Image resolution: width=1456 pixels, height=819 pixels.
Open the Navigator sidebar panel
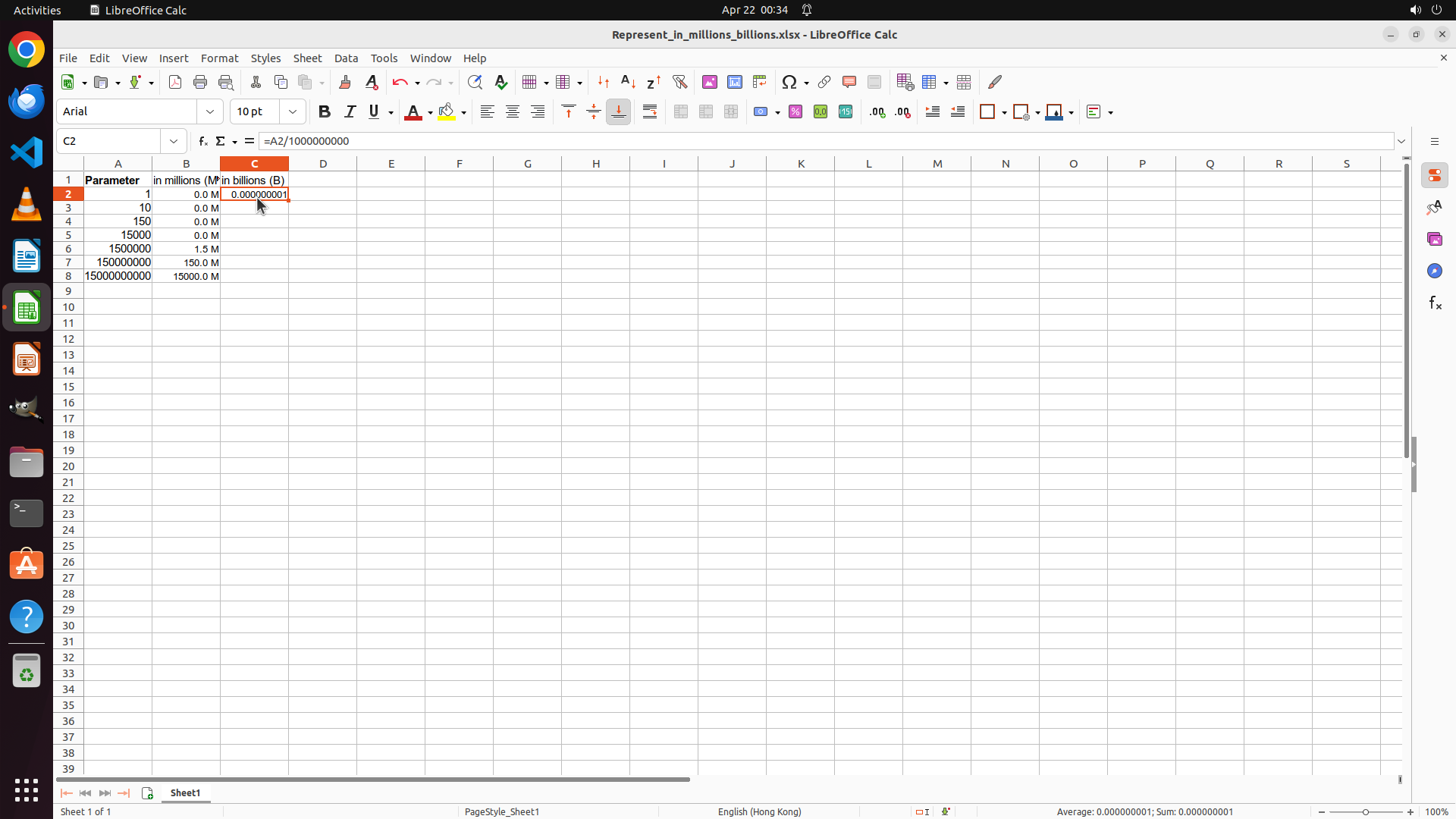[x=1434, y=271]
